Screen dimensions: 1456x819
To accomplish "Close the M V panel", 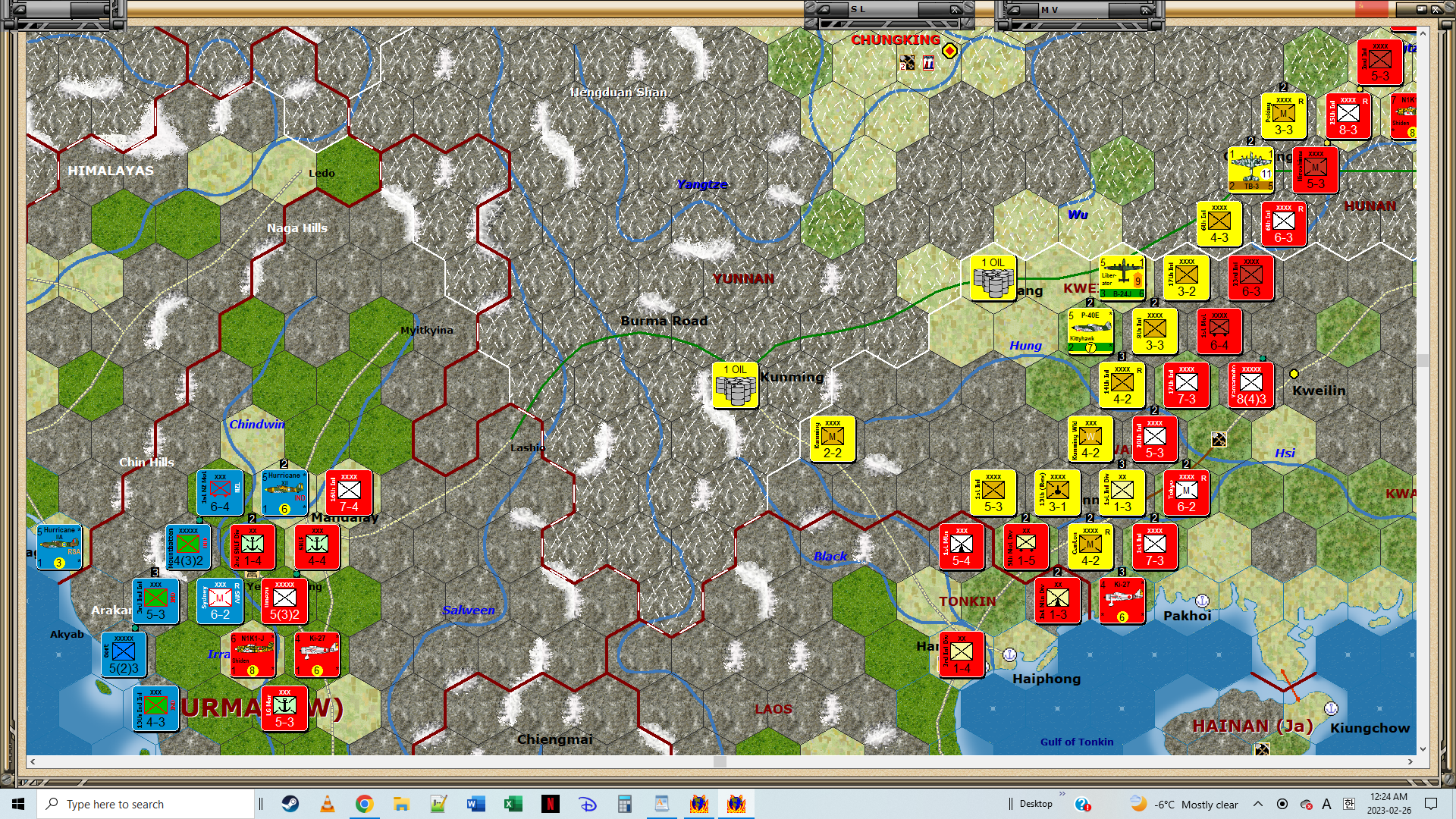I will coord(1146,9).
